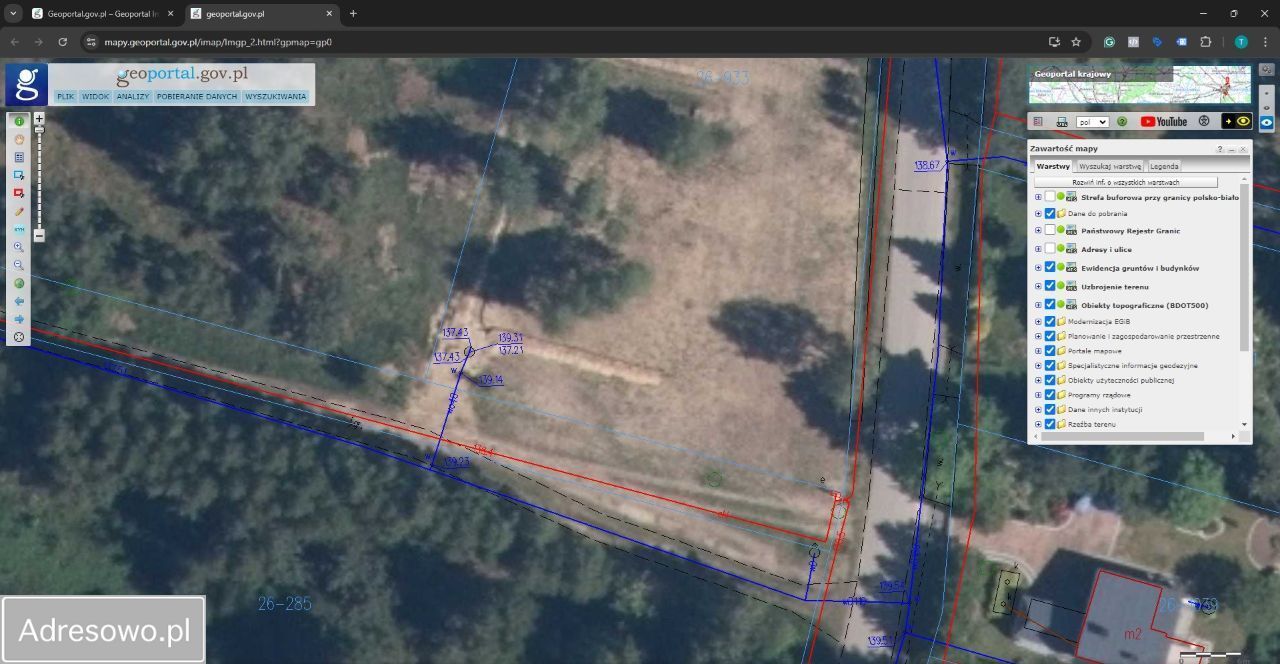Click the SYM symbol tool icon
The height and width of the screenshot is (664, 1280).
[x=19, y=229]
